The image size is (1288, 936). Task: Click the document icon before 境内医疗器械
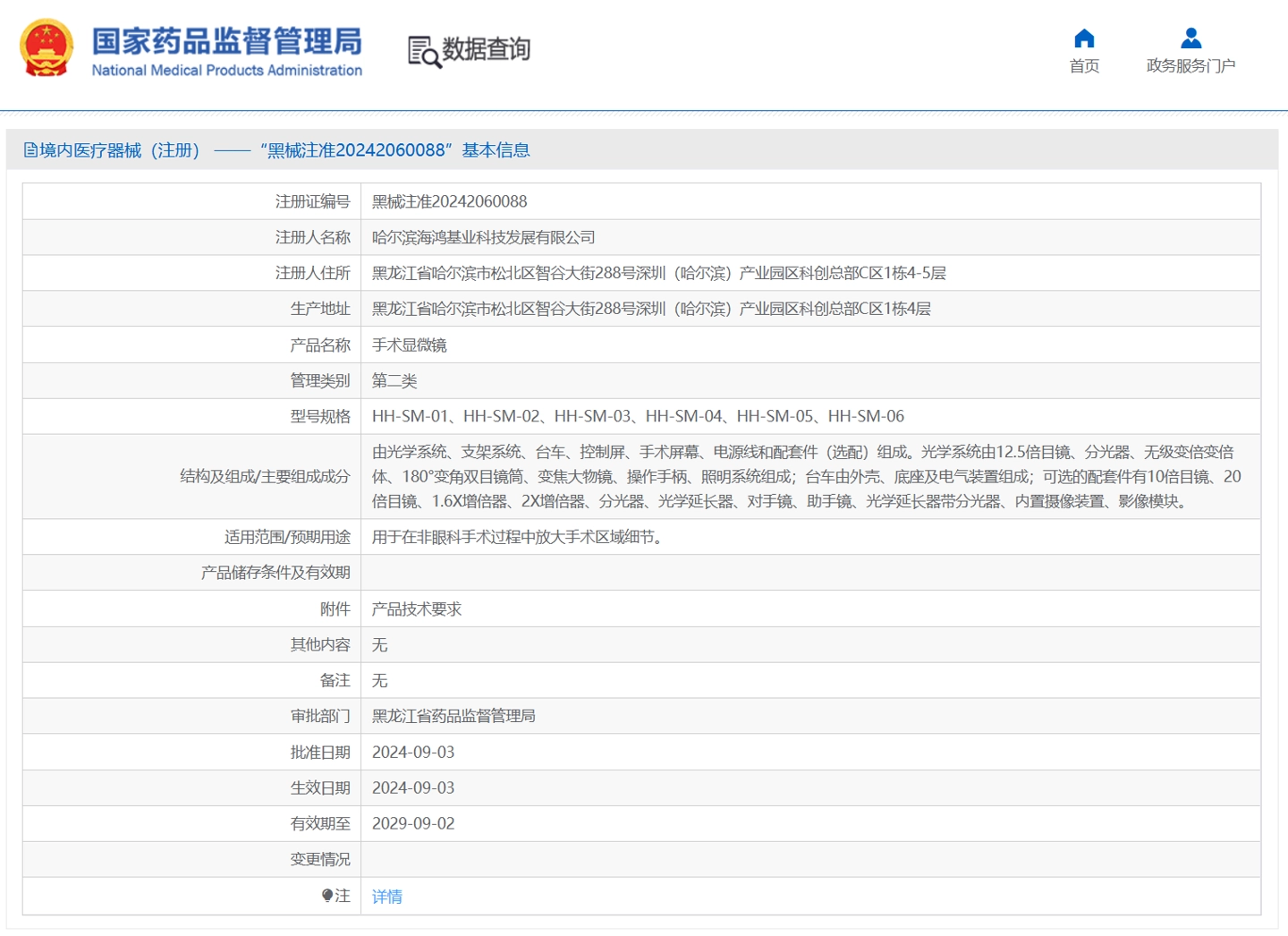coord(30,150)
